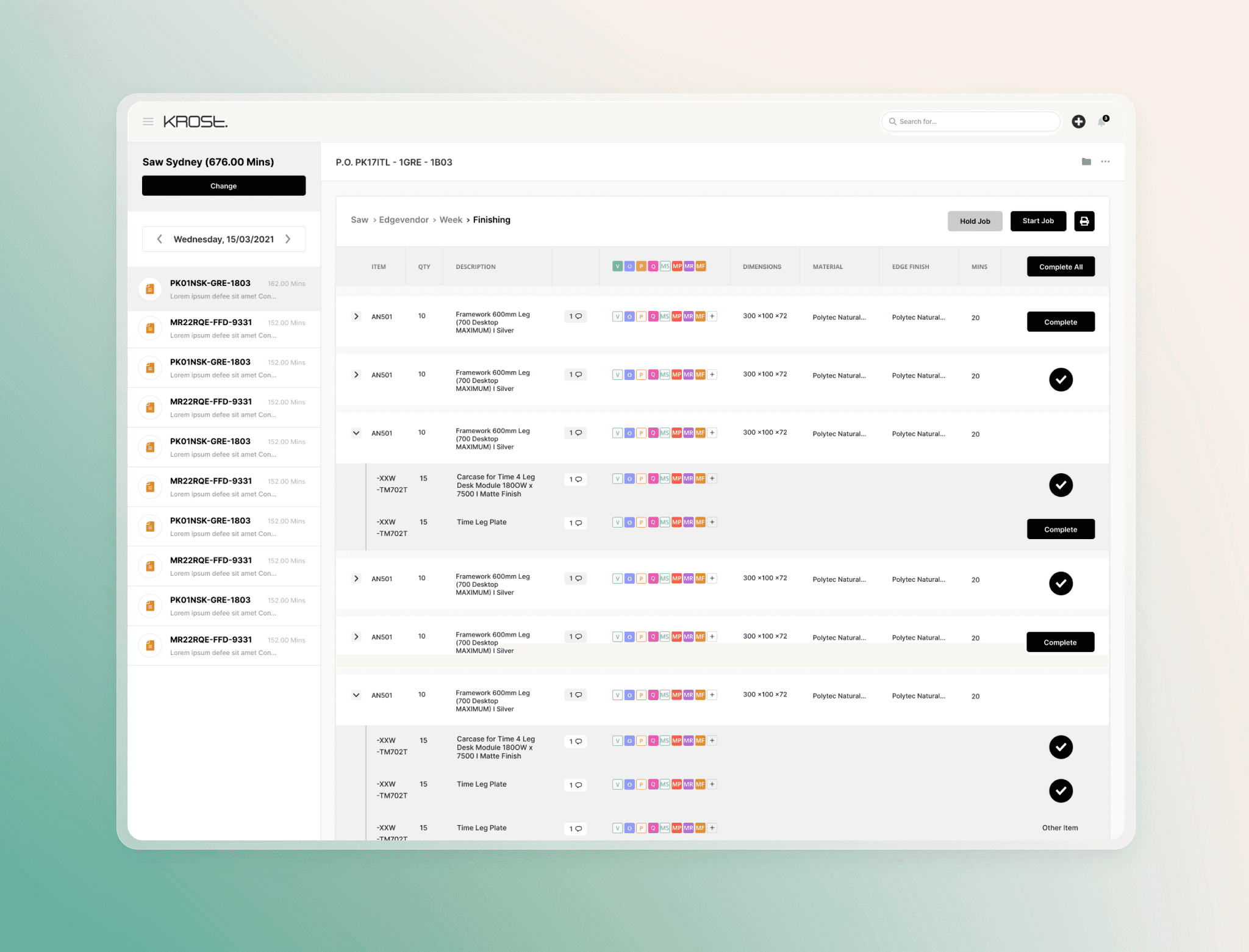
Task: Toggle checkmark on first Carcase for Time row
Action: point(1061,485)
